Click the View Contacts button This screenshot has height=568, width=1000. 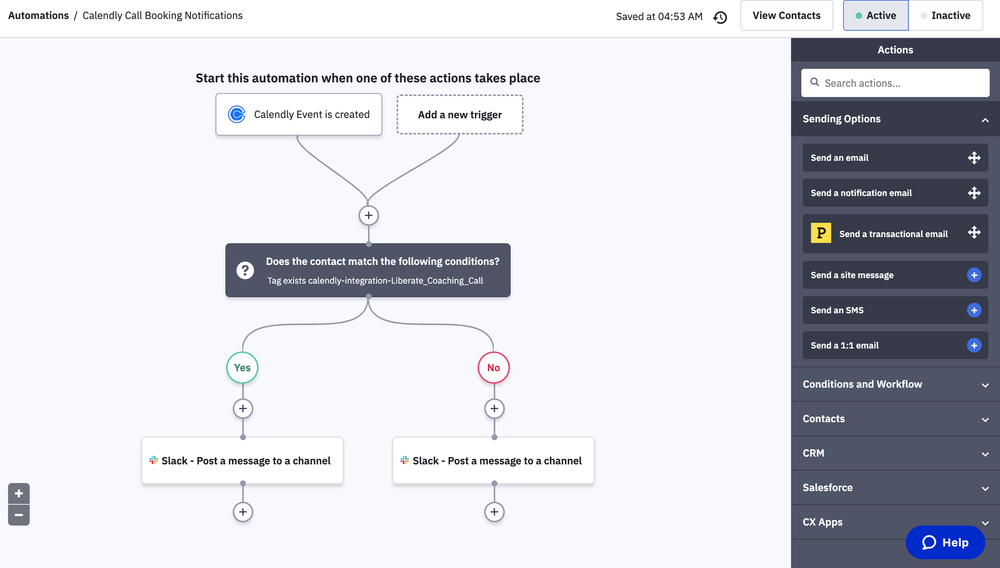tap(786, 16)
